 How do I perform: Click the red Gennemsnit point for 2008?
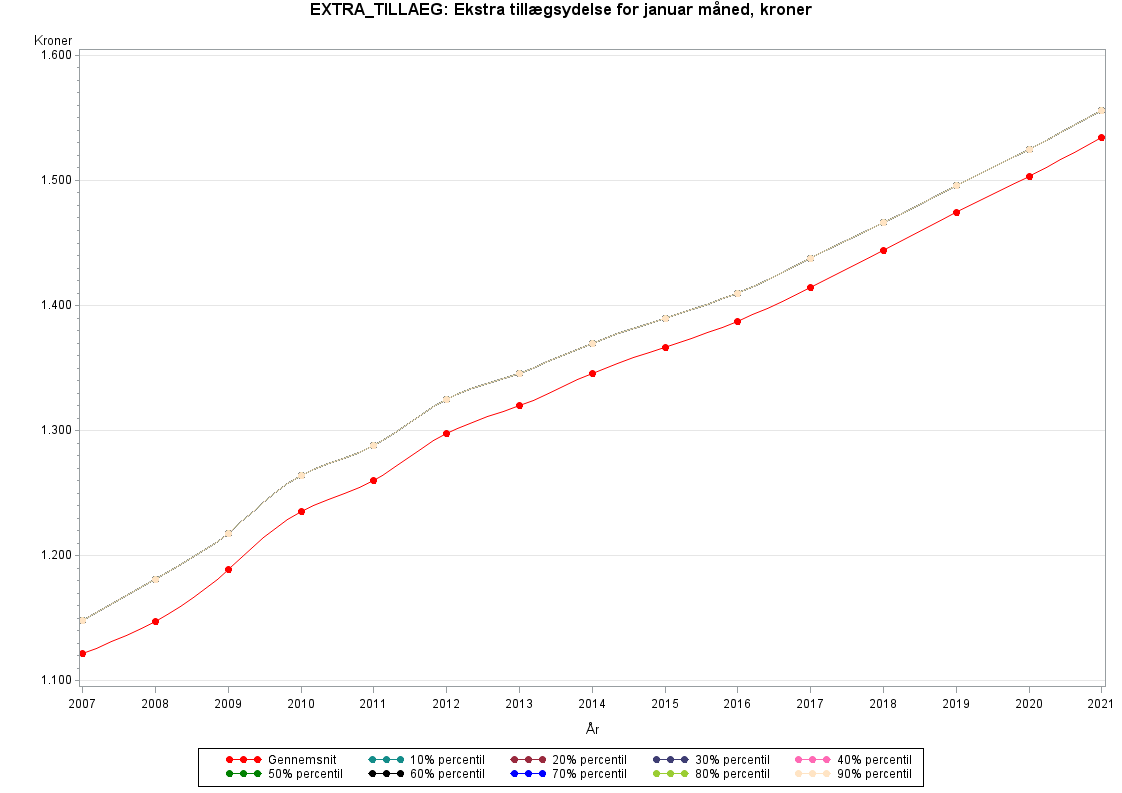[155, 621]
